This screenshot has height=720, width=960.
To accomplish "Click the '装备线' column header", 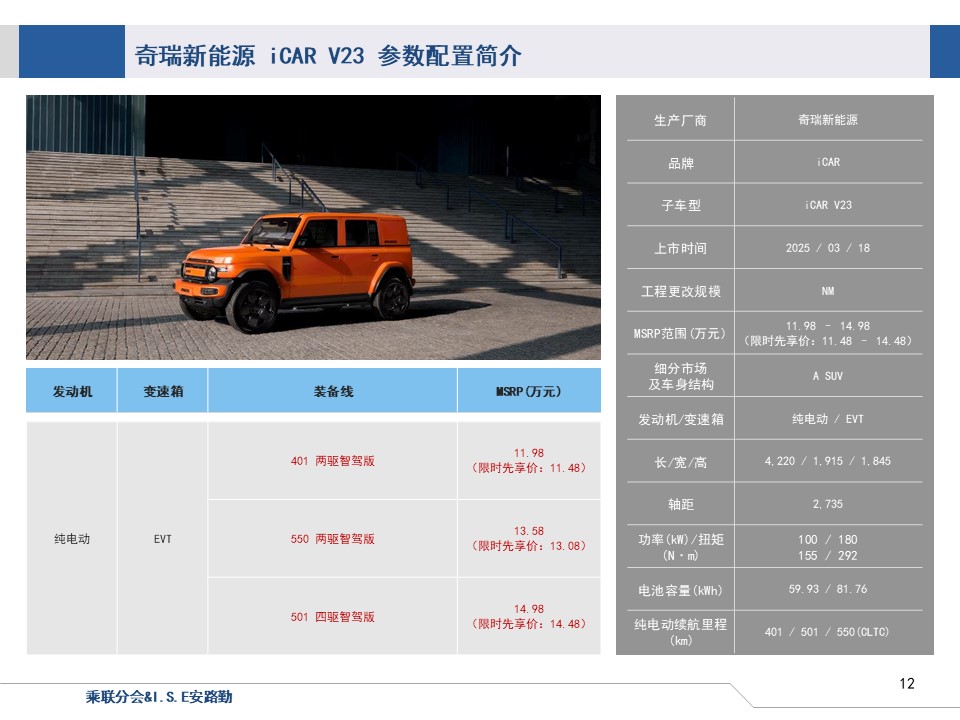I will point(333,391).
